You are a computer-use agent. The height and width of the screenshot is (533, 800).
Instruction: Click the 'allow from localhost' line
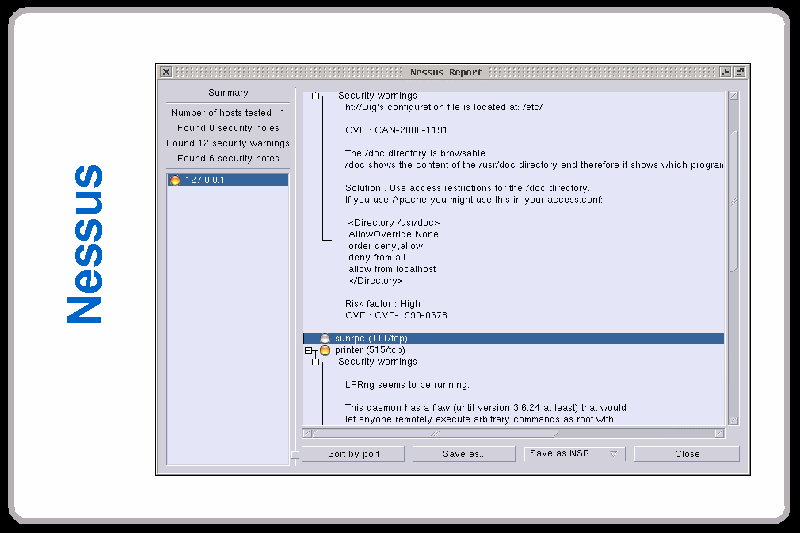click(x=392, y=269)
